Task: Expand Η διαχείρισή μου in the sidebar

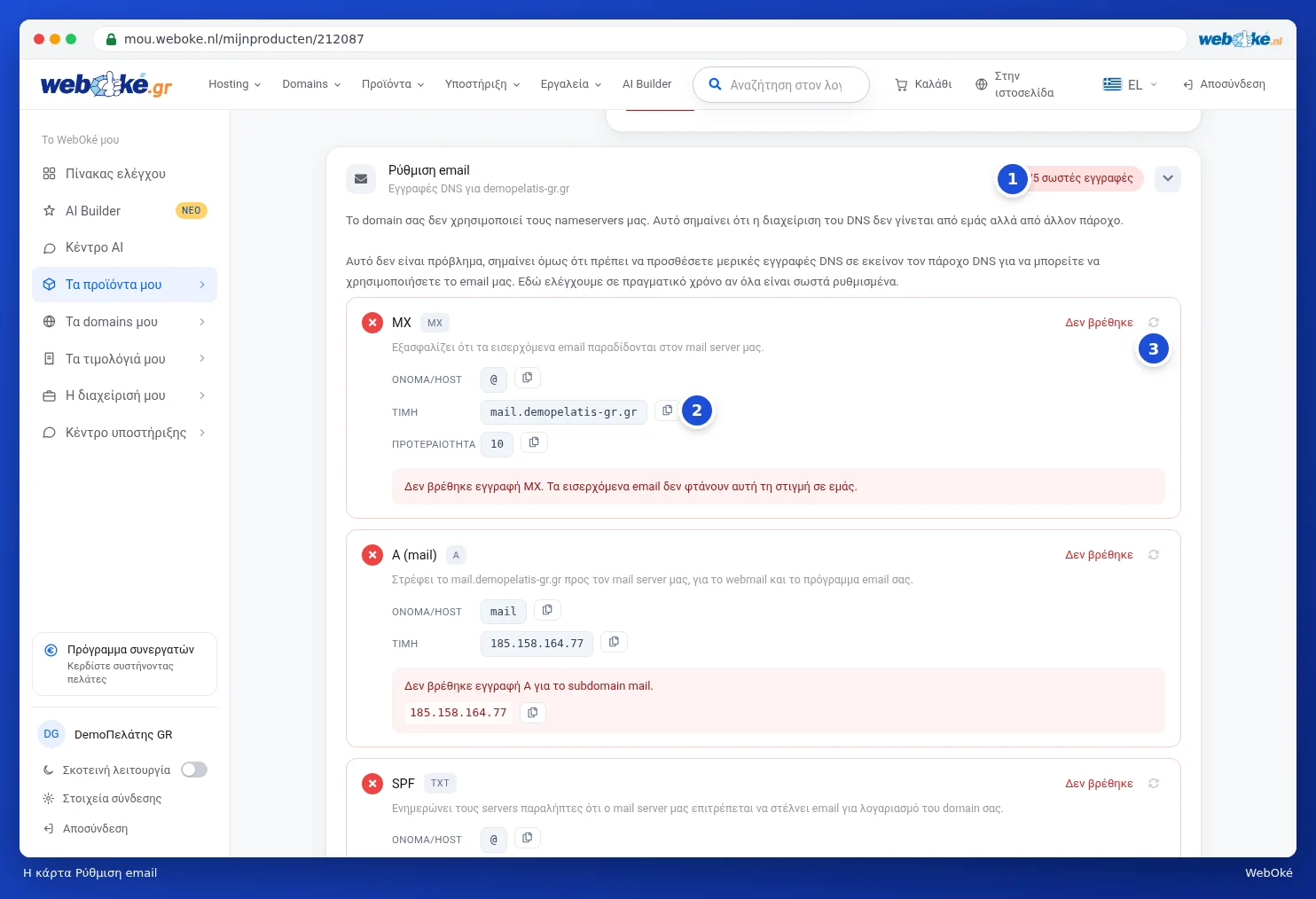Action: pos(124,395)
